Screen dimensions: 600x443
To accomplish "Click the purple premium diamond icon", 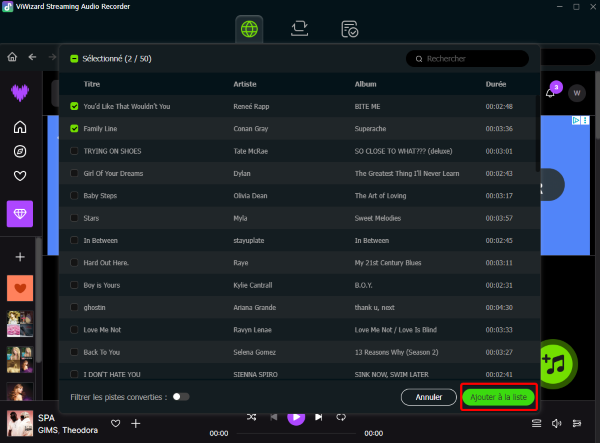I will tap(20, 213).
